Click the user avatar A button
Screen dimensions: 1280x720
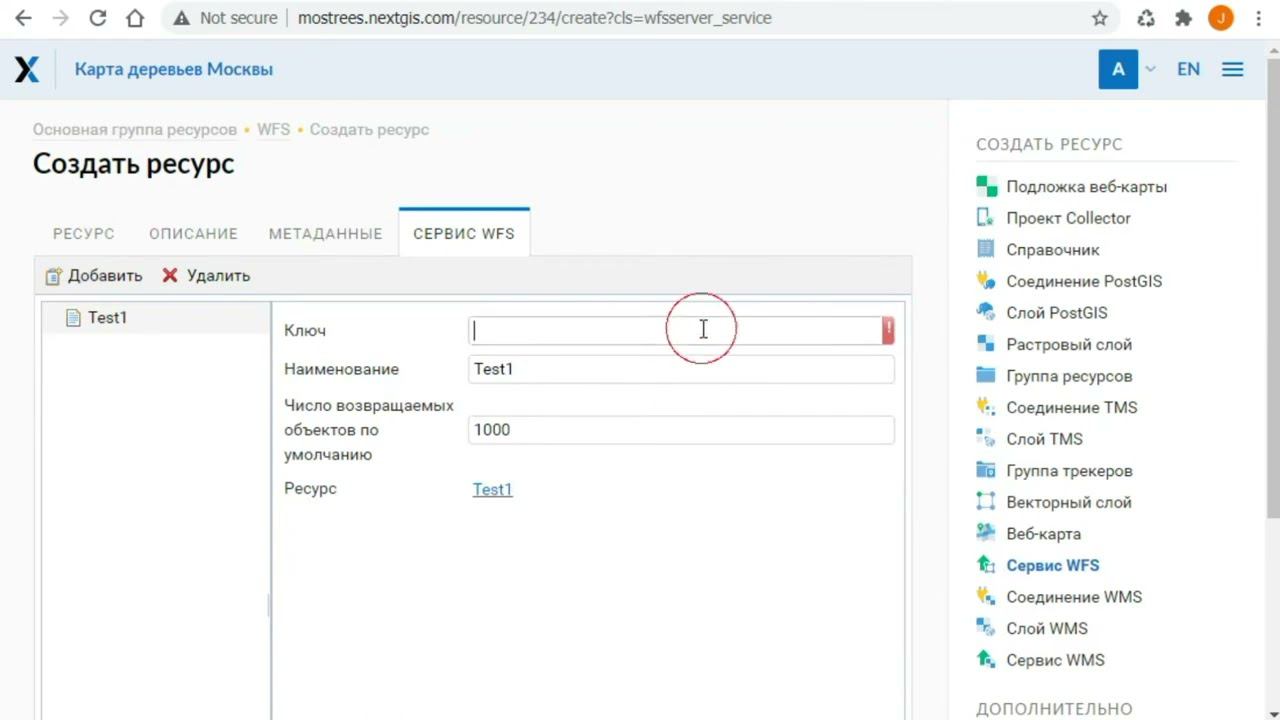click(1118, 69)
